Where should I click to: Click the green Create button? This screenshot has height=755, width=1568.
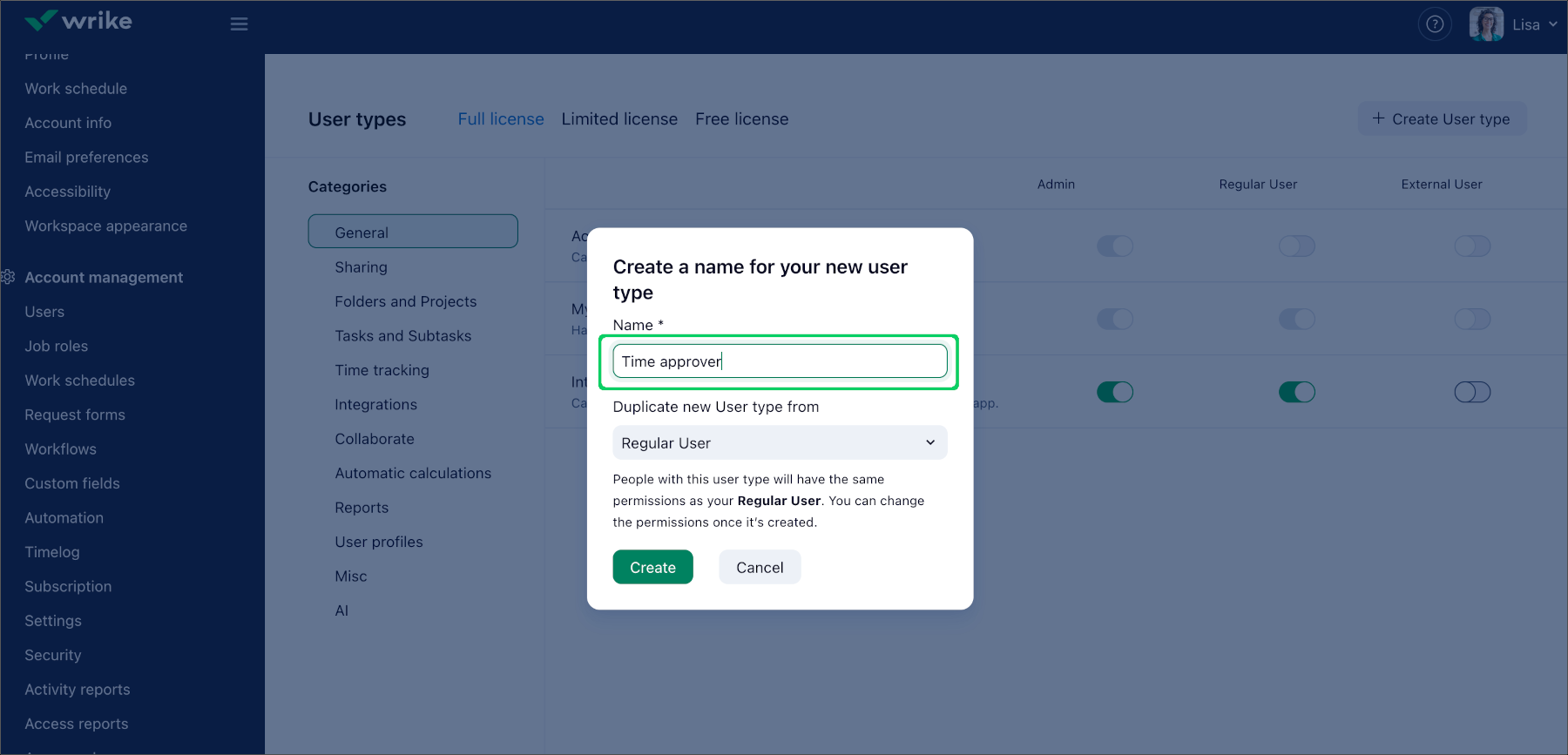[x=652, y=567]
